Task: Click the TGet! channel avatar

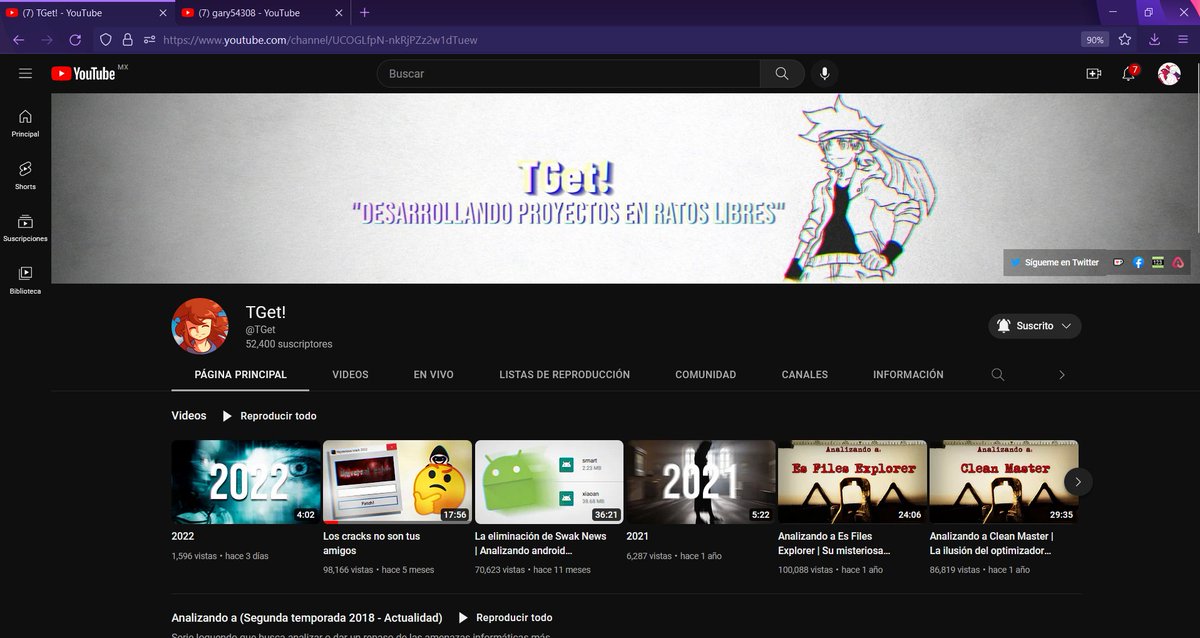Action: pos(200,326)
